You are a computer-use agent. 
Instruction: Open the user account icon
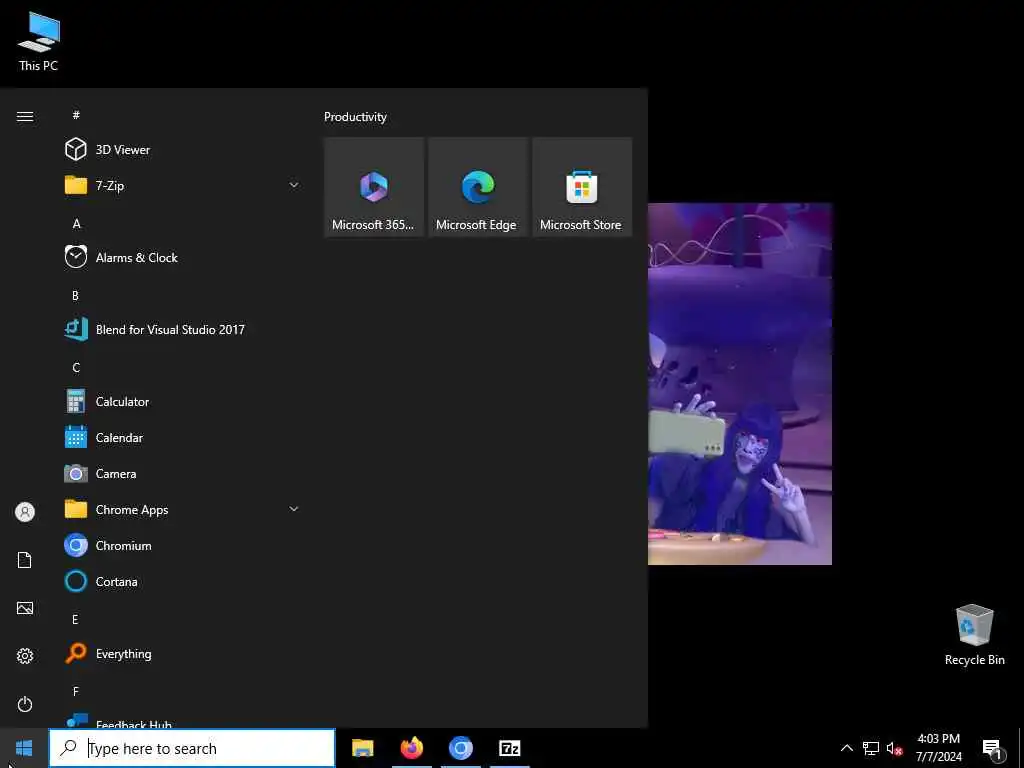(x=25, y=512)
